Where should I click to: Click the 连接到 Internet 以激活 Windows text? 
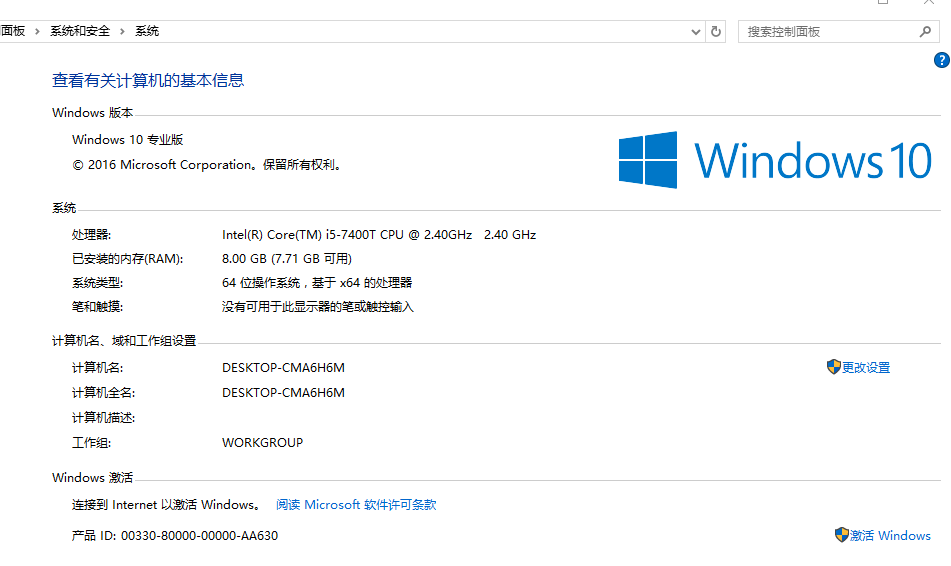(167, 505)
